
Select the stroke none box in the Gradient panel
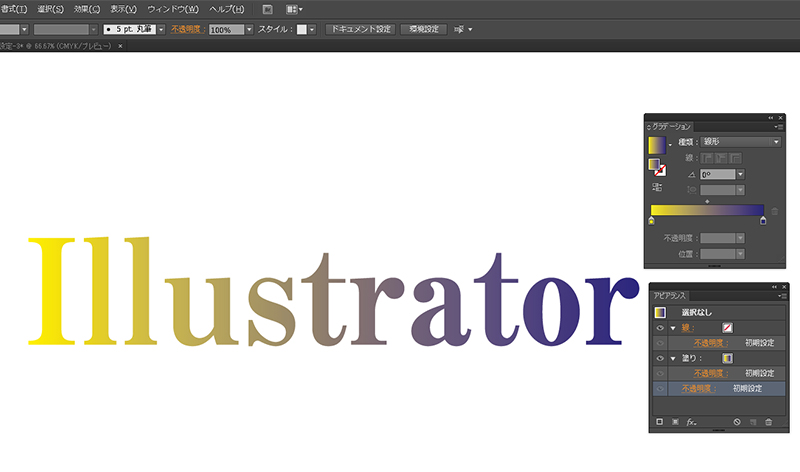[x=660, y=170]
